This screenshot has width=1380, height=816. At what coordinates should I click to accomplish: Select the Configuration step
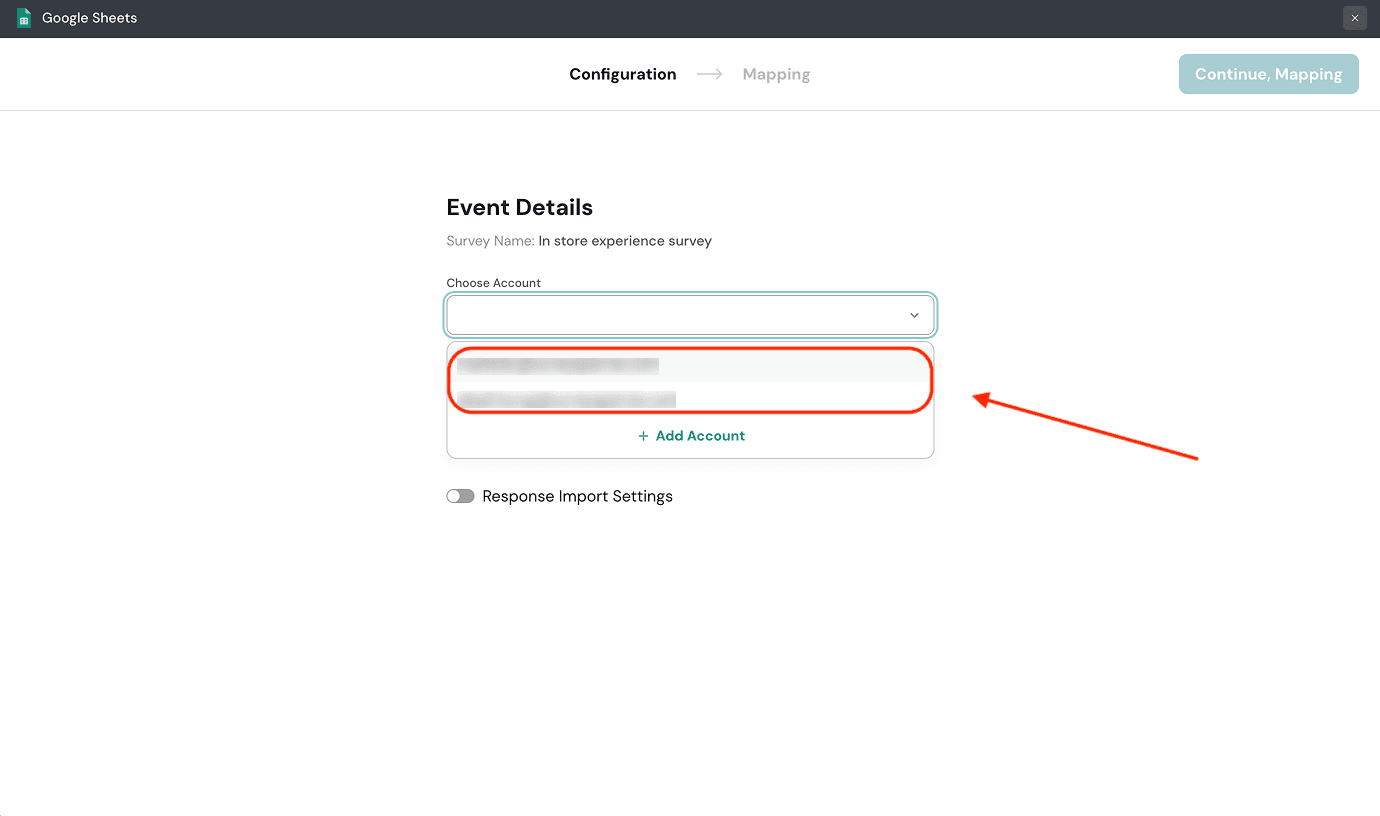click(x=622, y=74)
